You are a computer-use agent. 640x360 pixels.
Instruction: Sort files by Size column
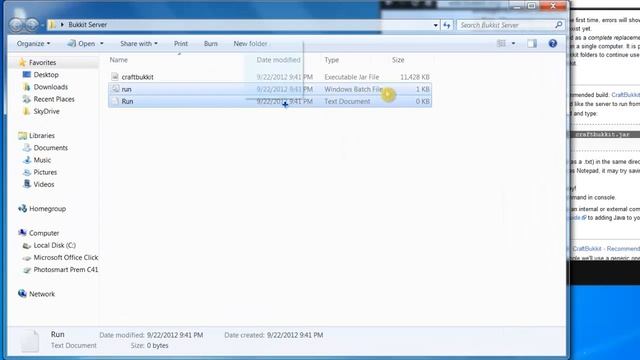(x=398, y=60)
